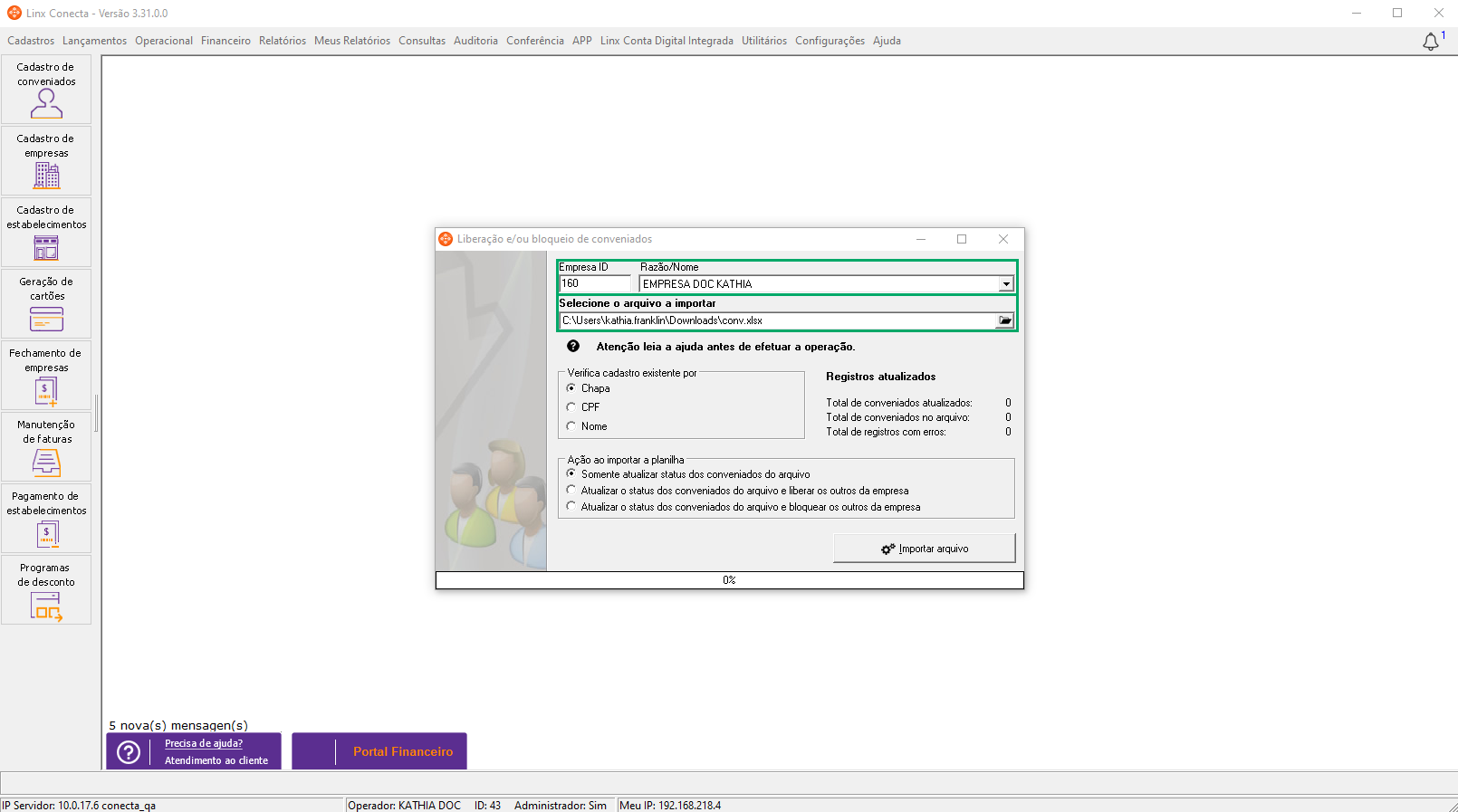Click the 0% import progress bar
Screen dimensions: 1458x812
coord(730,580)
